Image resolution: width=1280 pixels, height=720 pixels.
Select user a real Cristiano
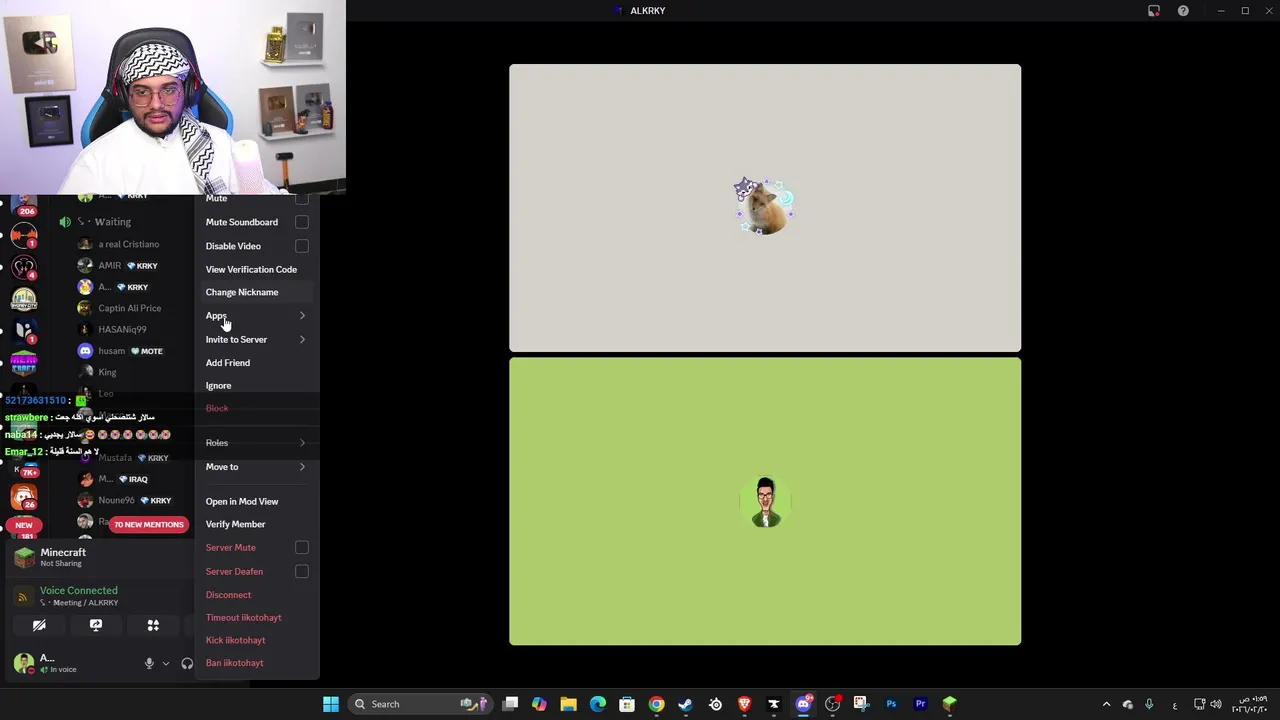128,244
